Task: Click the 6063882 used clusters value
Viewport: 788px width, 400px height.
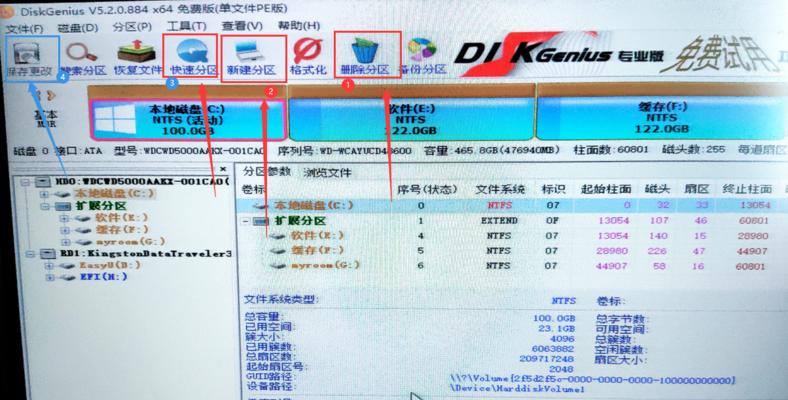Action: click(x=553, y=348)
